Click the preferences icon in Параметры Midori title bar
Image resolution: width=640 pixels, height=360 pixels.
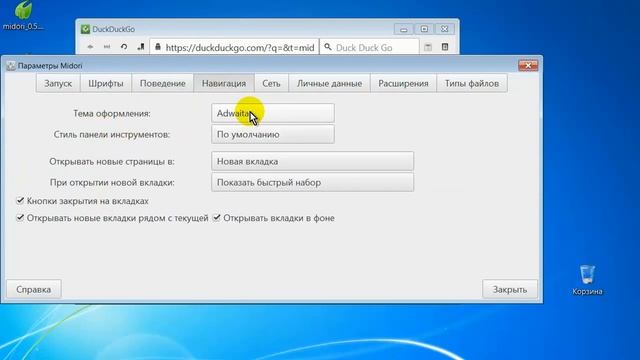pyautogui.click(x=11, y=66)
